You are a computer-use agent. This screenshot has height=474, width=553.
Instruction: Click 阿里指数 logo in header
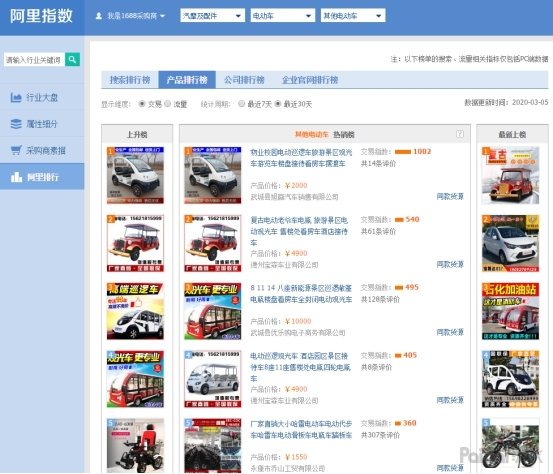point(41,16)
